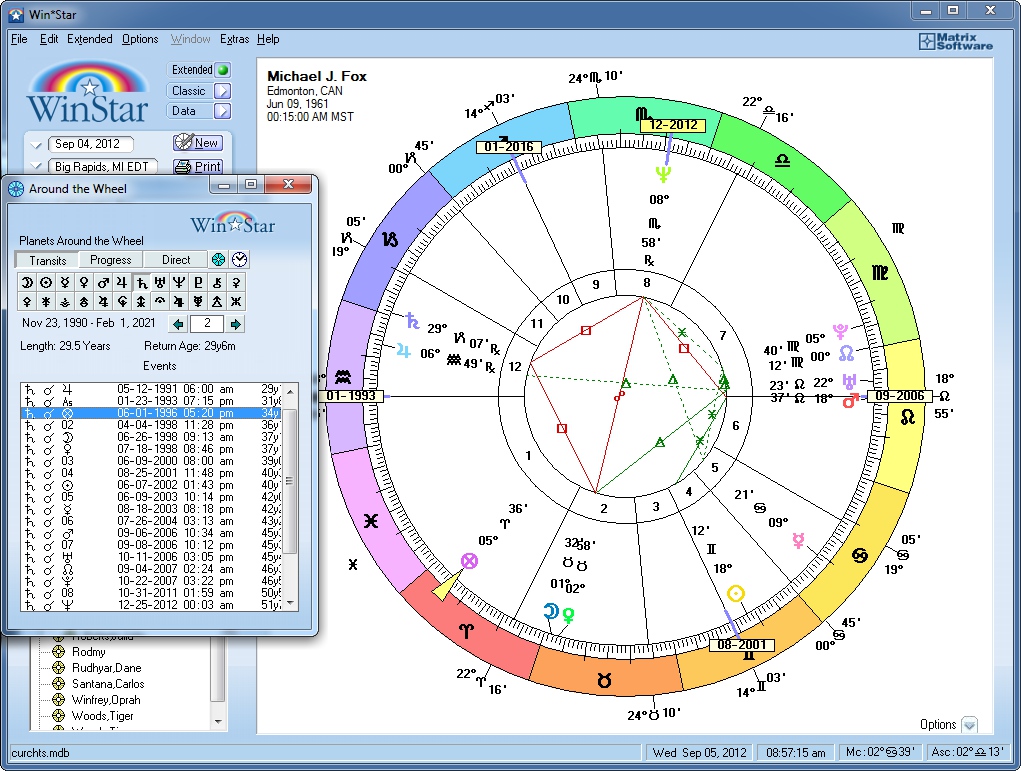Select the Poseidon glyph at row end
Image resolution: width=1021 pixels, height=771 pixels.
coord(236,301)
